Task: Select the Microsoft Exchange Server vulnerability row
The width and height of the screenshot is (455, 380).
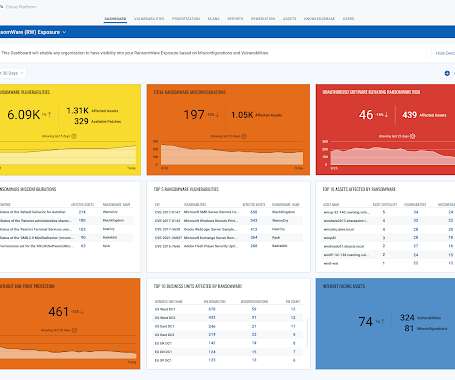Action: pos(228,238)
